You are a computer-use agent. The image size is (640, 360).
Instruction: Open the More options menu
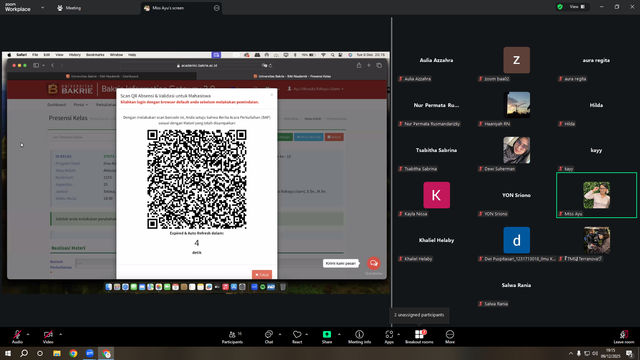coord(450,337)
